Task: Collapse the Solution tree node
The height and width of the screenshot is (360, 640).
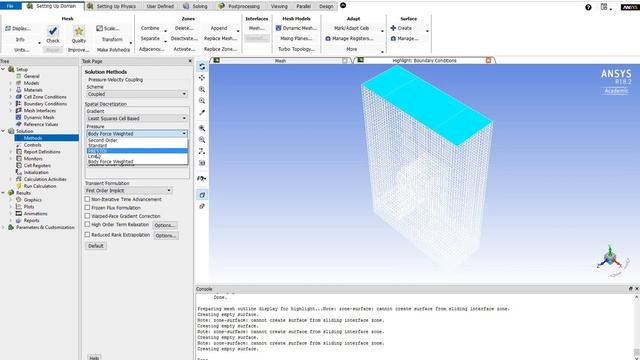Action: [x=3, y=131]
